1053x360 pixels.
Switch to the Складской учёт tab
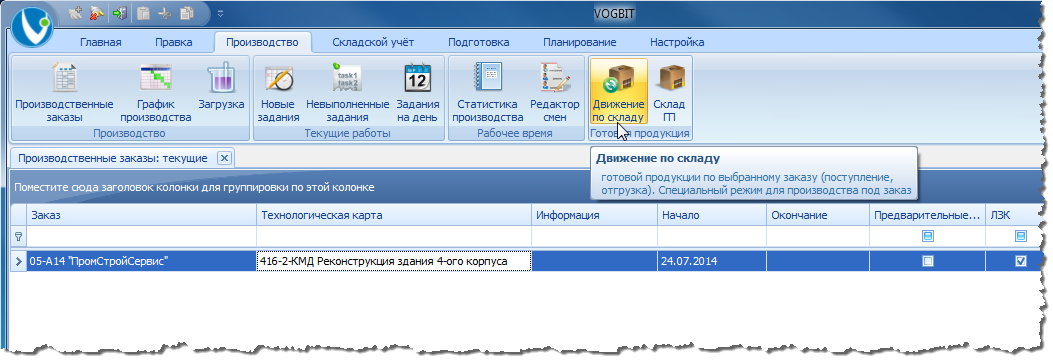tap(373, 42)
